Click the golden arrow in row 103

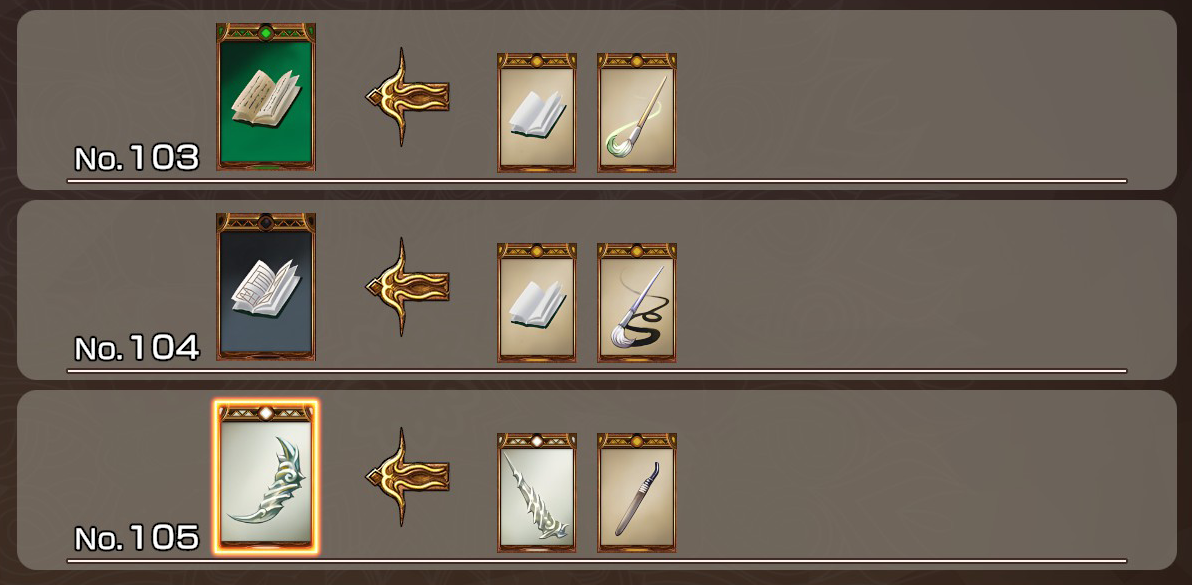coord(407,96)
